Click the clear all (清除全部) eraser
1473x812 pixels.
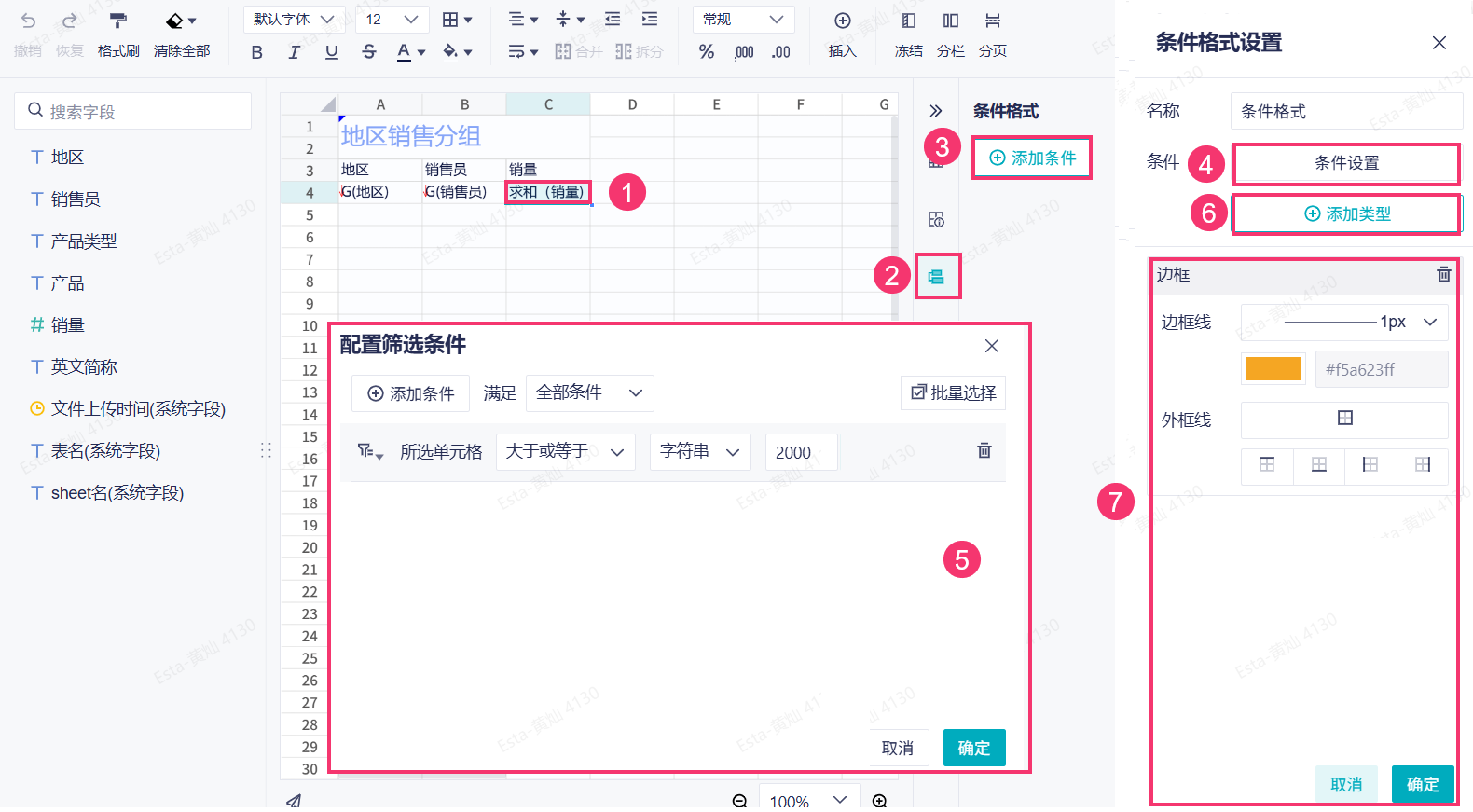(175, 21)
